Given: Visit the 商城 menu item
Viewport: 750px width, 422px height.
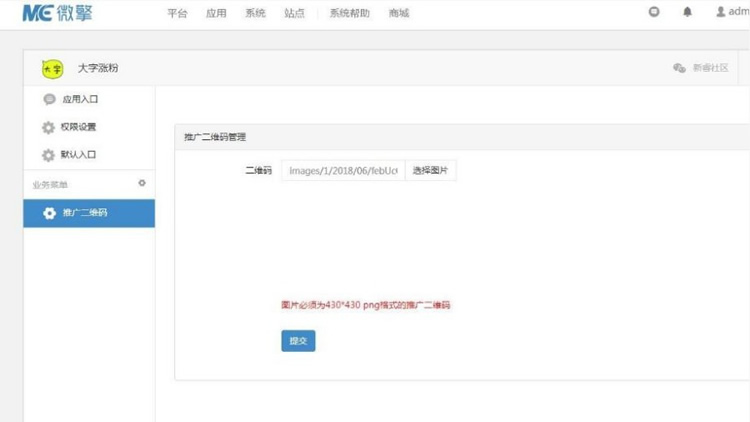Looking at the screenshot, I should pos(398,13).
